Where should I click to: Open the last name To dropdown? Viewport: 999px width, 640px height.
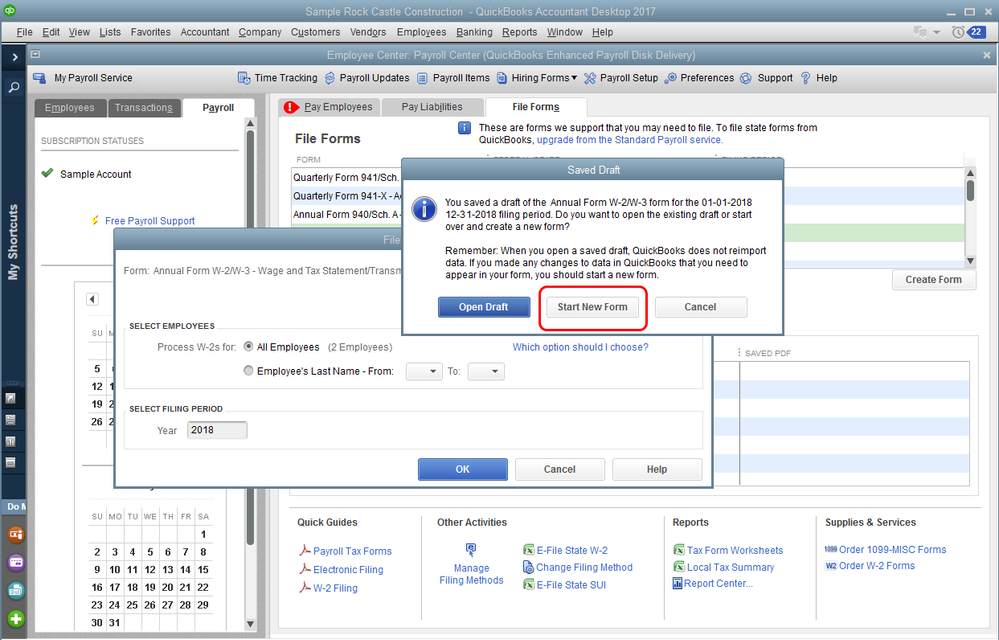point(486,371)
